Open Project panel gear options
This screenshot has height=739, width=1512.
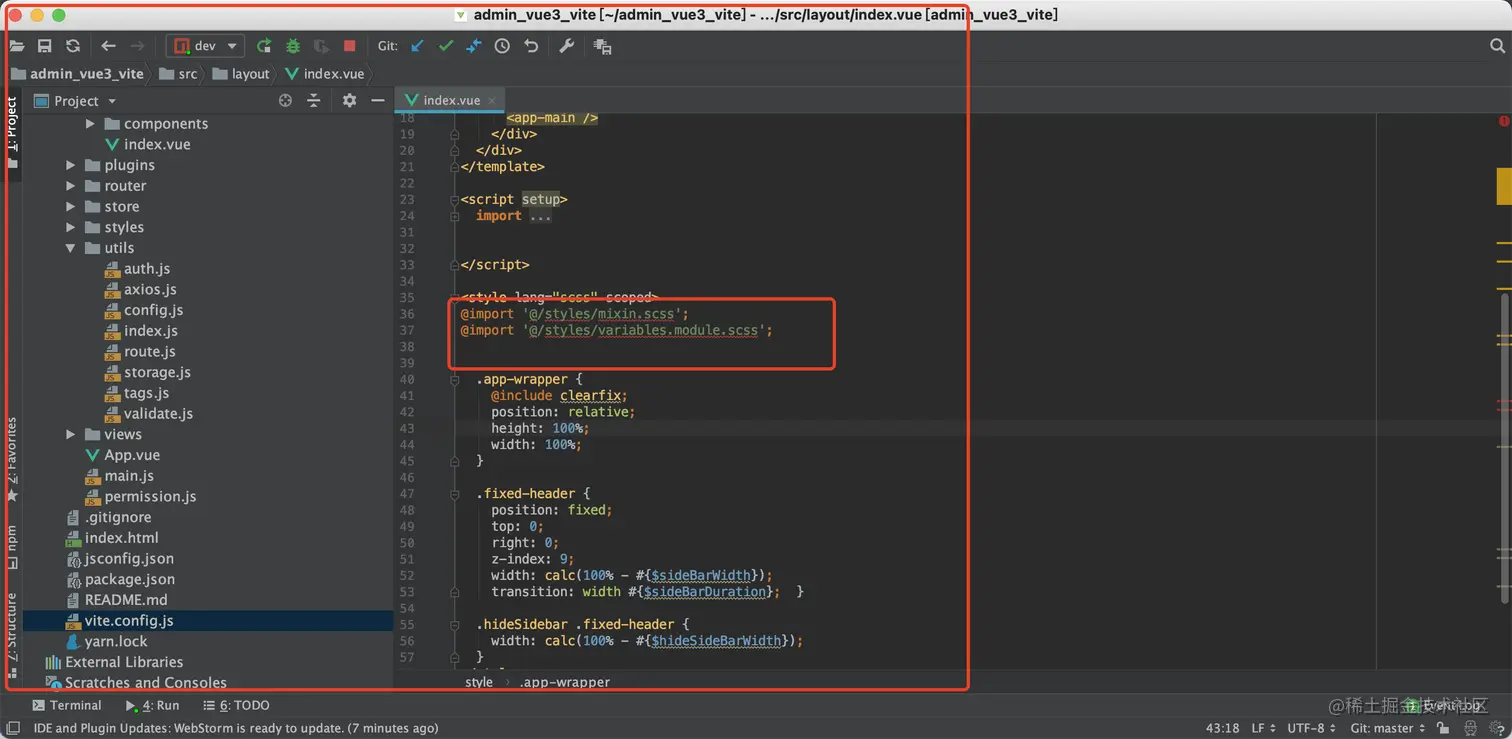[349, 100]
